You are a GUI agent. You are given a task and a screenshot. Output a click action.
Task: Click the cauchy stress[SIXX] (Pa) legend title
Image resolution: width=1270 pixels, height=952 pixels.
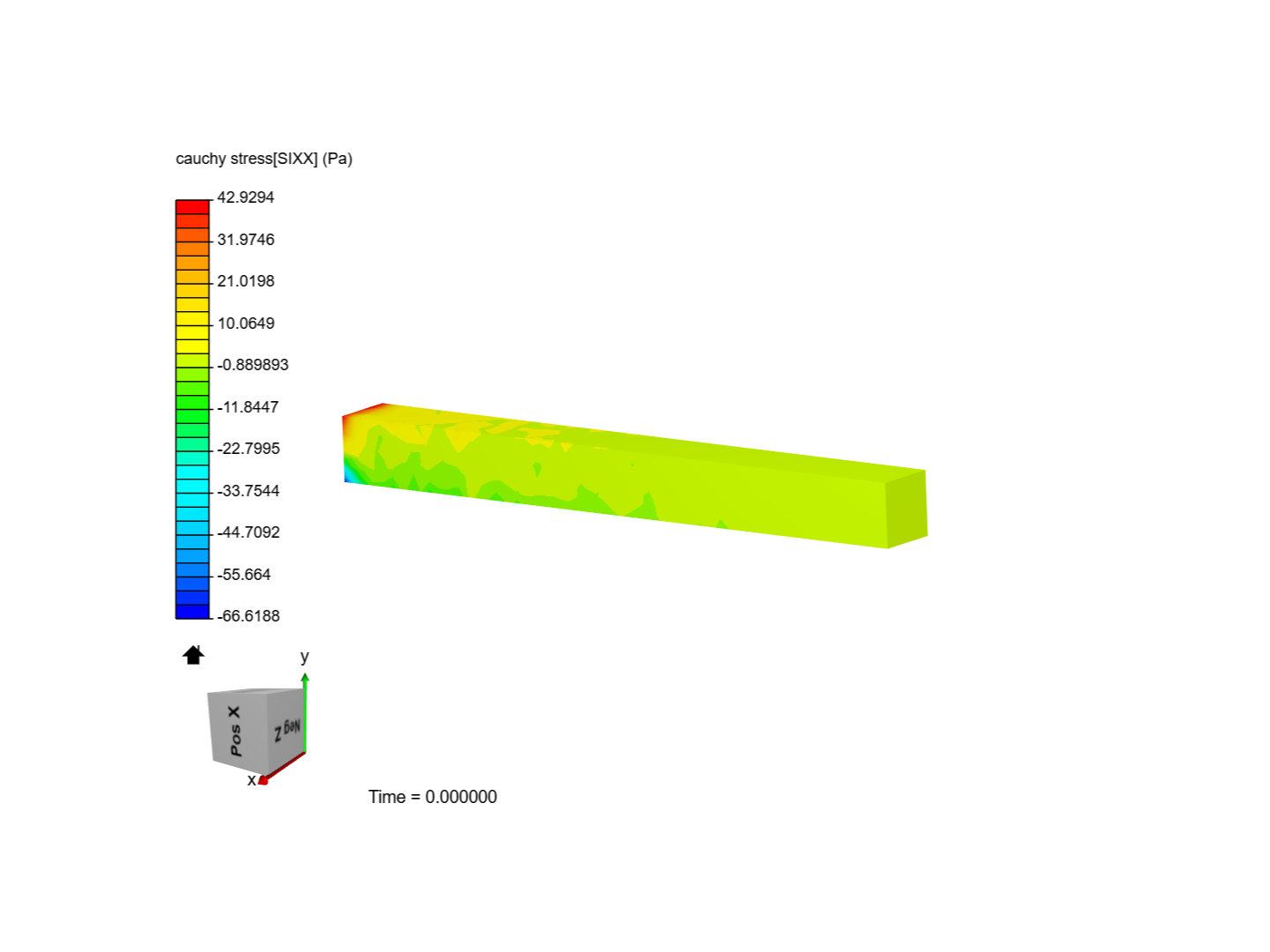coord(264,159)
